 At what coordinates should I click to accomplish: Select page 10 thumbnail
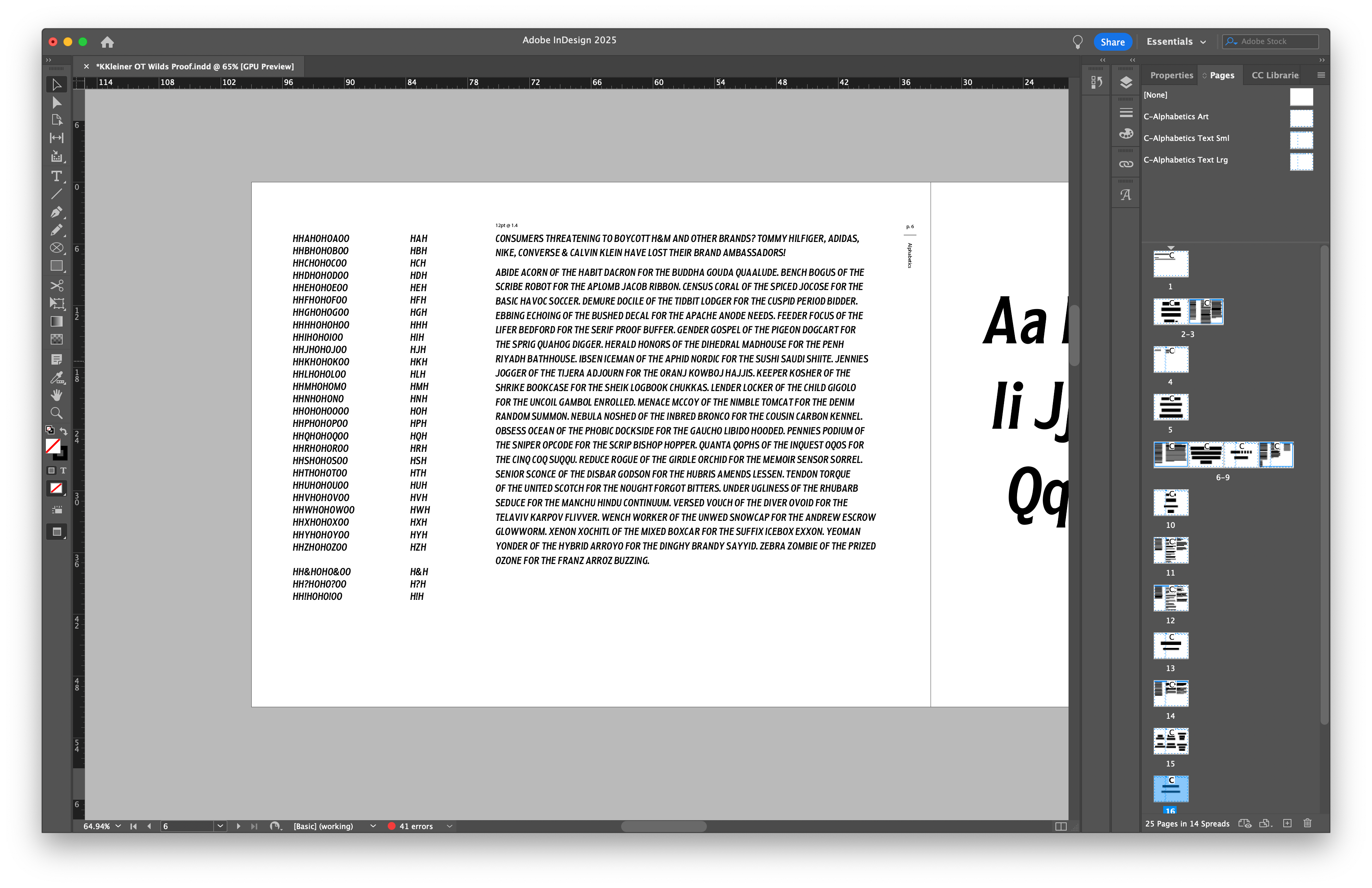(1170, 503)
